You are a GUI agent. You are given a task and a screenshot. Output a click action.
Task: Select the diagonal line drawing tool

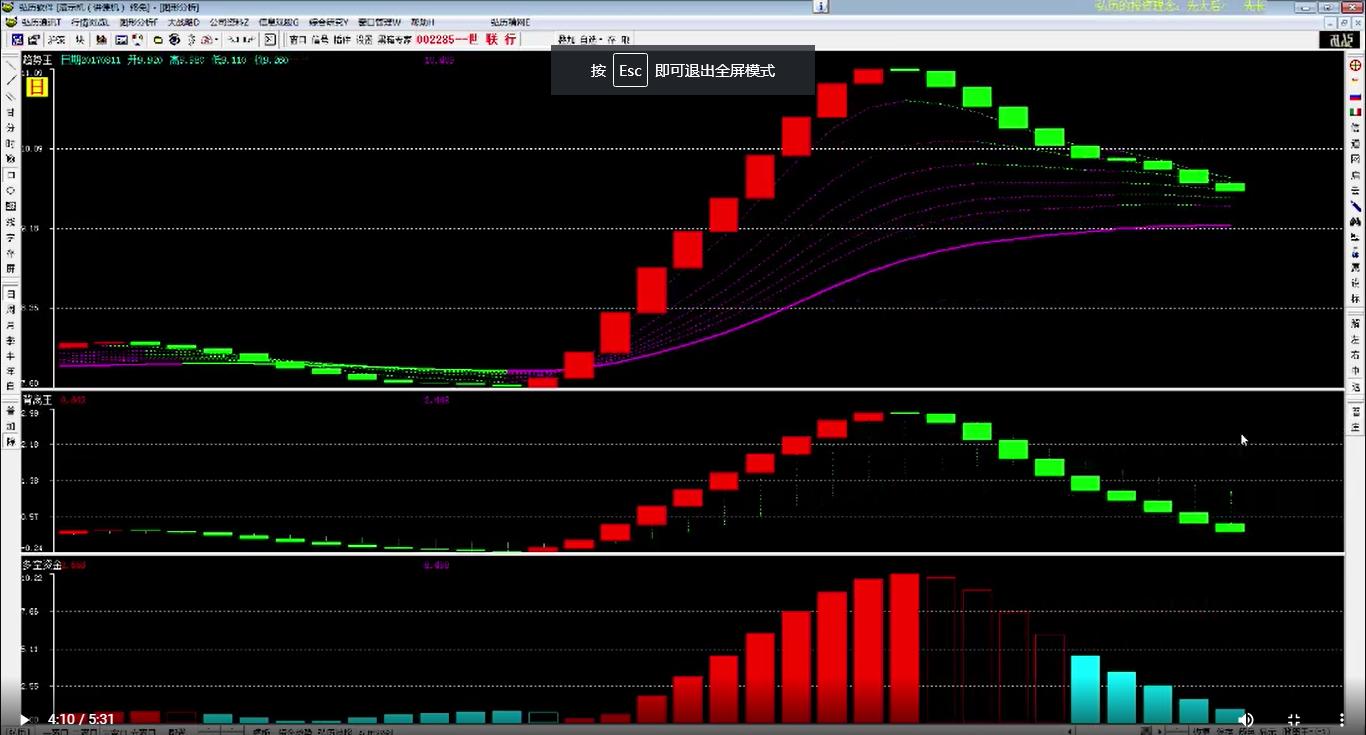point(11,80)
